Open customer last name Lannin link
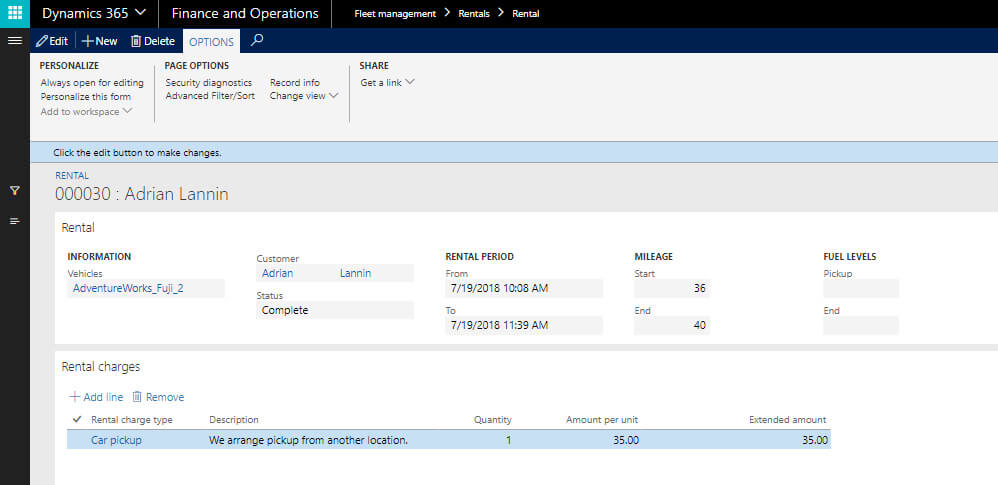 [x=355, y=273]
